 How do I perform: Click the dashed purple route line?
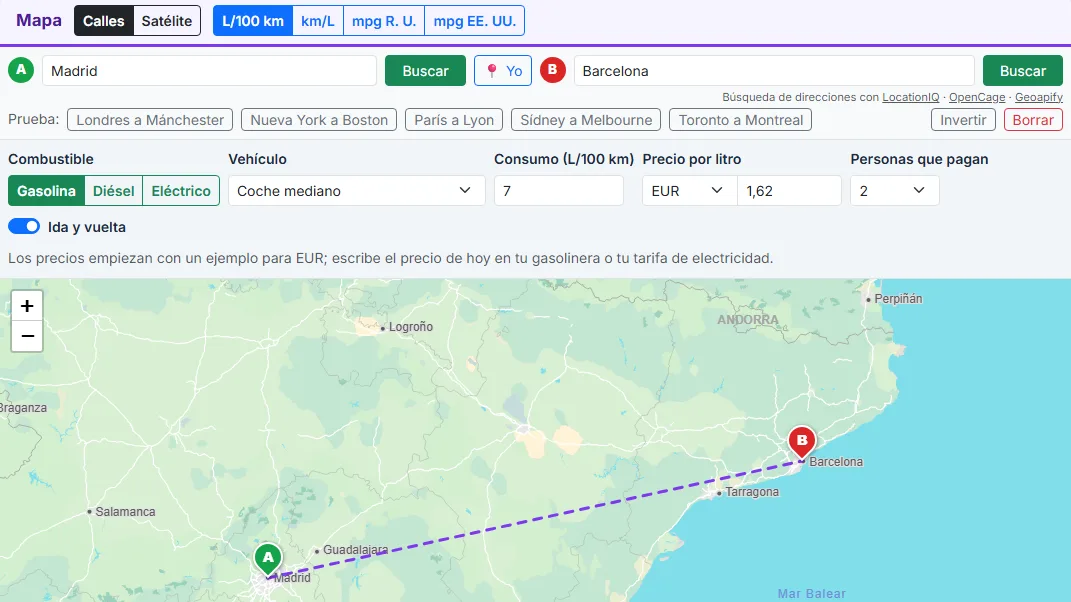pyautogui.click(x=535, y=520)
